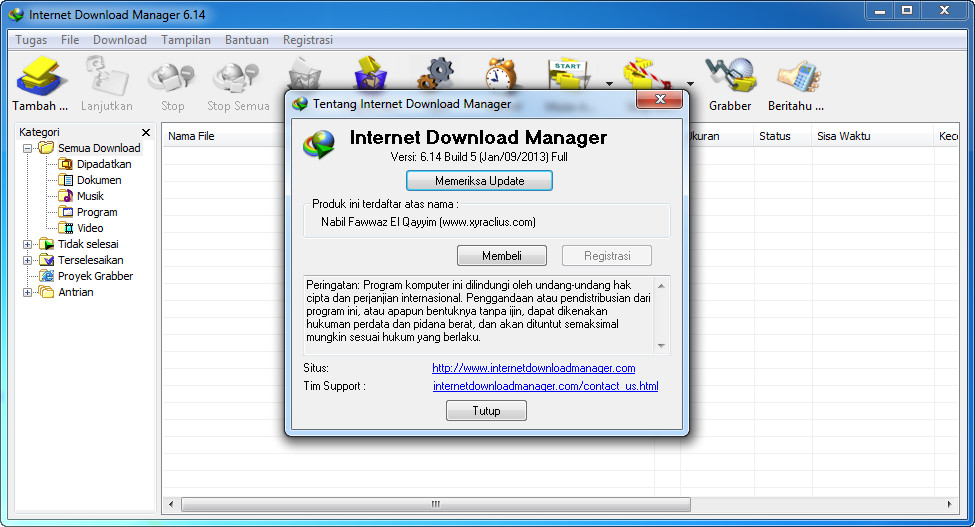Open the Tampilan menu
This screenshot has width=975, height=527.
186,40
